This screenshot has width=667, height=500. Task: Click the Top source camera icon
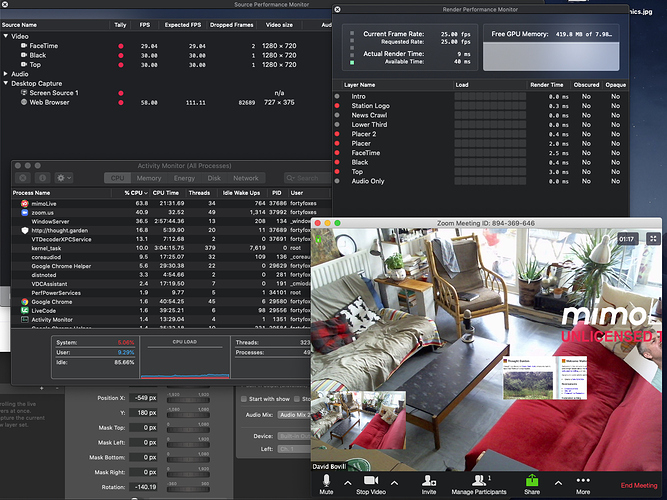point(24,65)
